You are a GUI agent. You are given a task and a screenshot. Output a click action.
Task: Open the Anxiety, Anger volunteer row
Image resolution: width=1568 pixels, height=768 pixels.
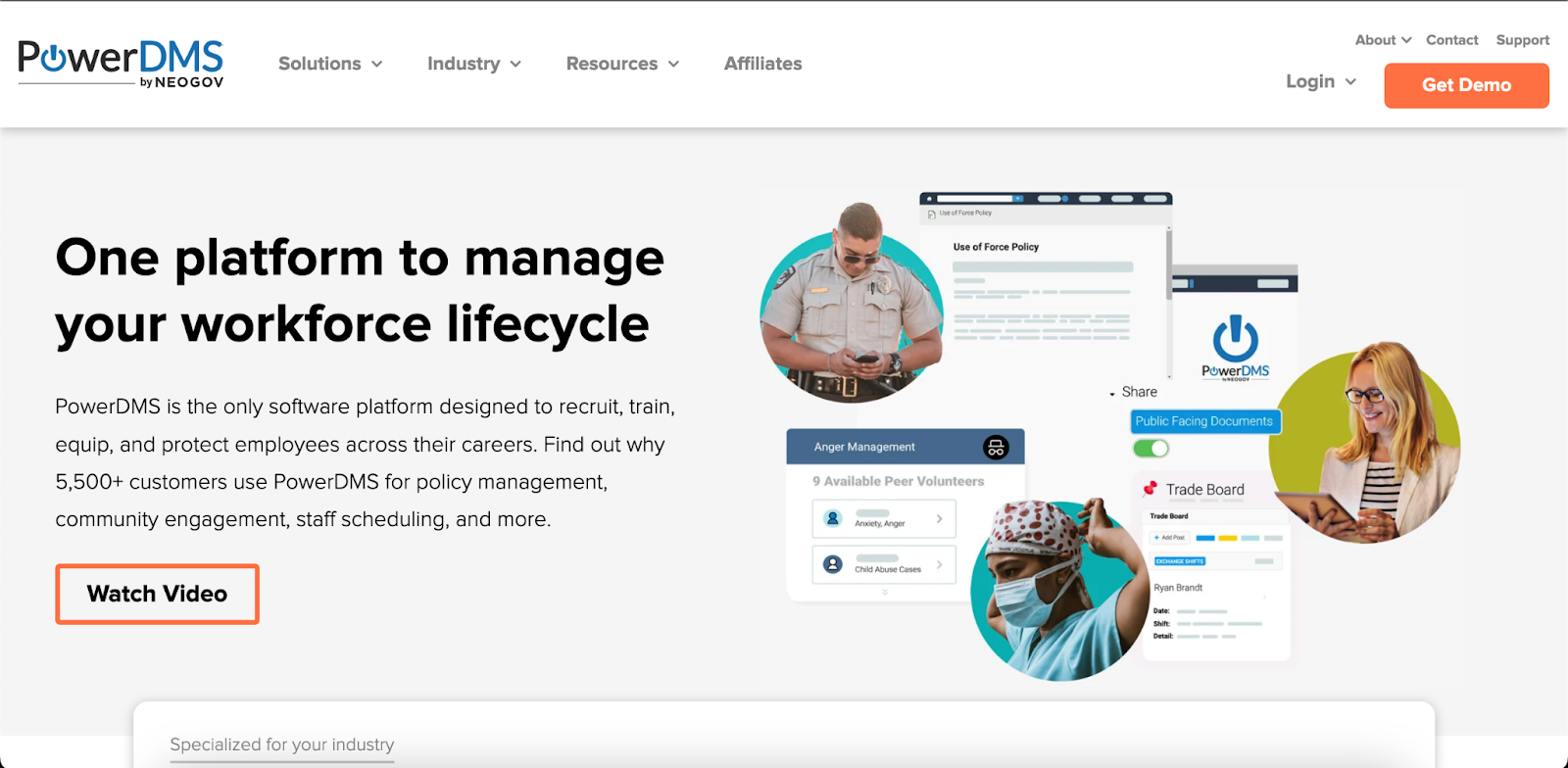pos(884,519)
